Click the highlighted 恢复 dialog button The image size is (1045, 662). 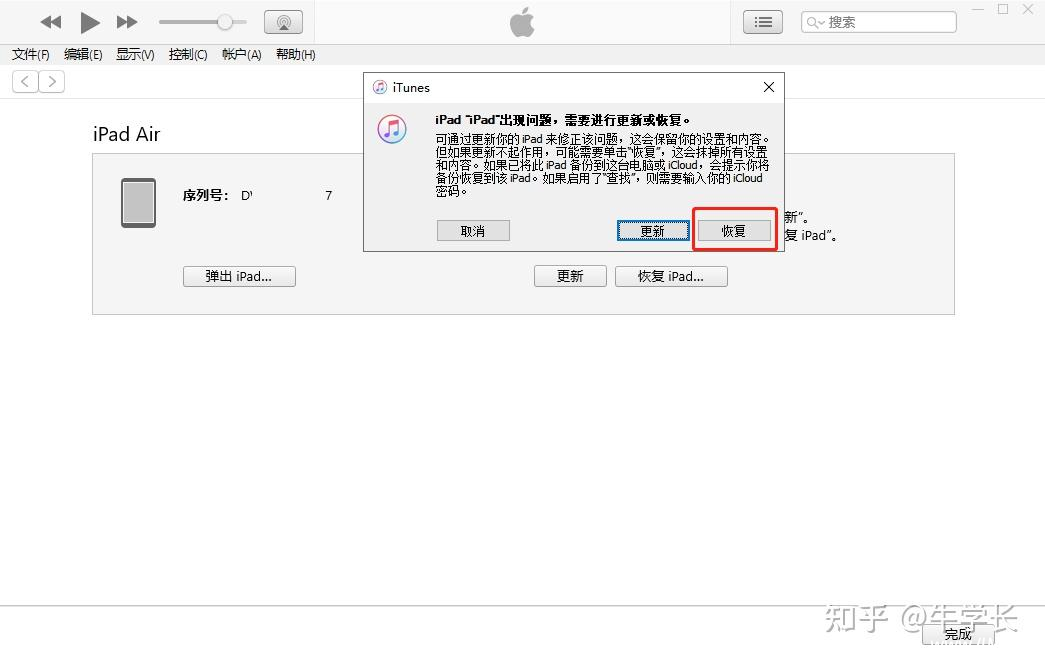tap(734, 231)
